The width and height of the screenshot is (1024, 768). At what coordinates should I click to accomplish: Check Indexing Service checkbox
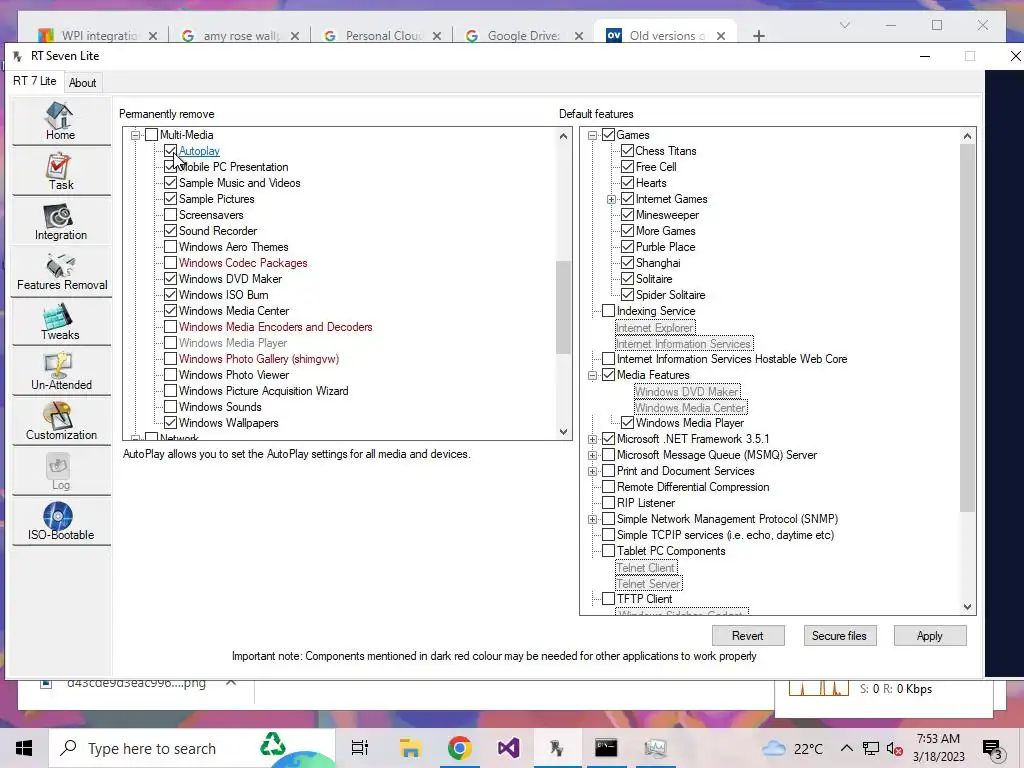pos(609,311)
